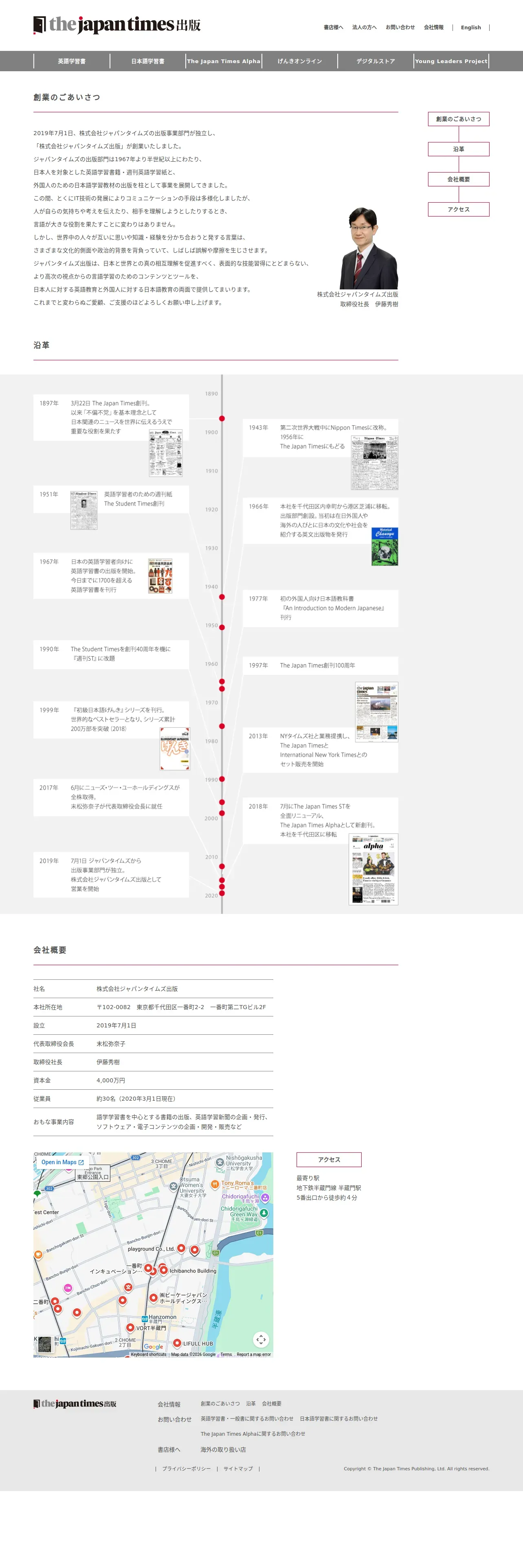
Task: Jump to 創業のごあいさつ side button
Action: click(x=459, y=119)
